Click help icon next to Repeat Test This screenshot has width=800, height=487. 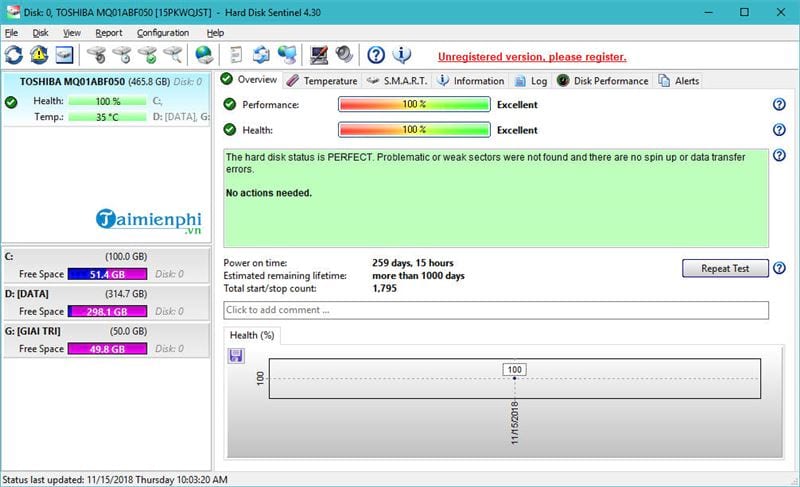[779, 268]
